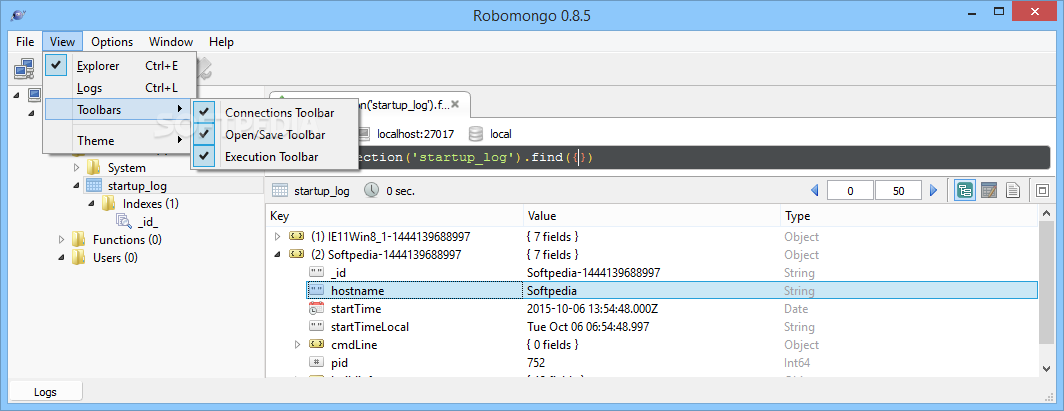Click the Logs button at bottom
The width and height of the screenshot is (1064, 411).
45,391
